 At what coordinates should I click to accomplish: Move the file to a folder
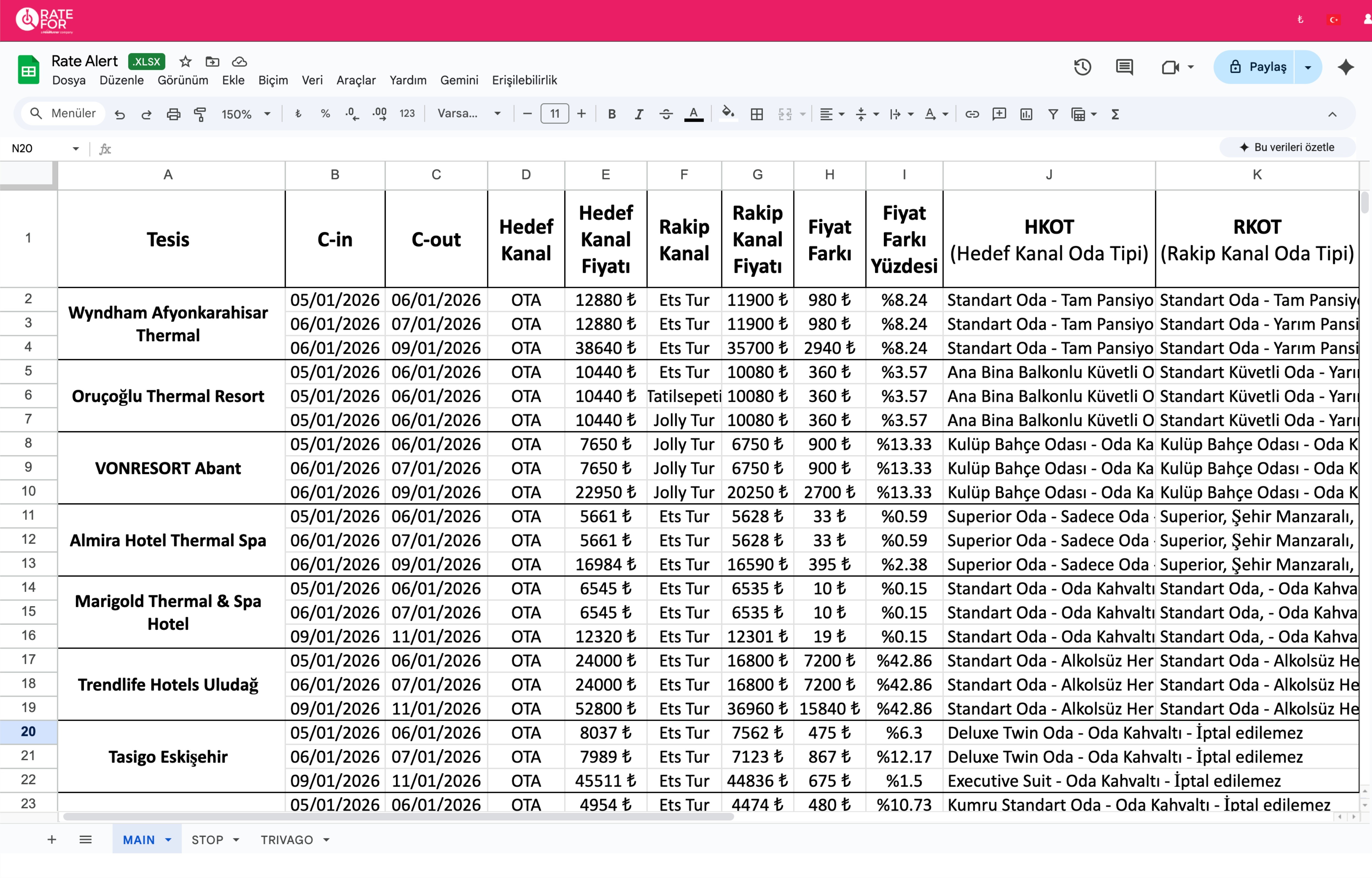213,61
